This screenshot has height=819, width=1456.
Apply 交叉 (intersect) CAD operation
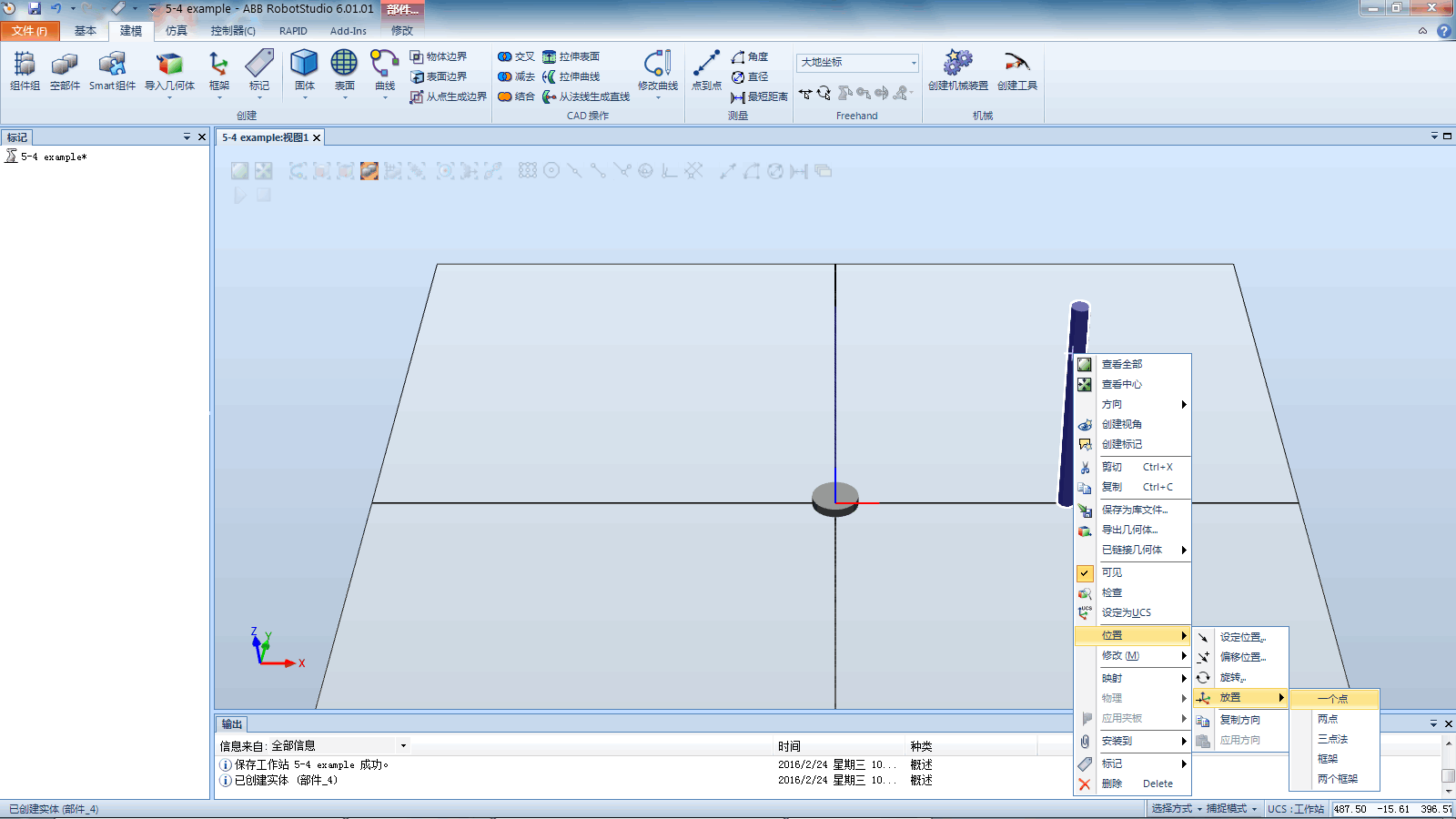516,56
